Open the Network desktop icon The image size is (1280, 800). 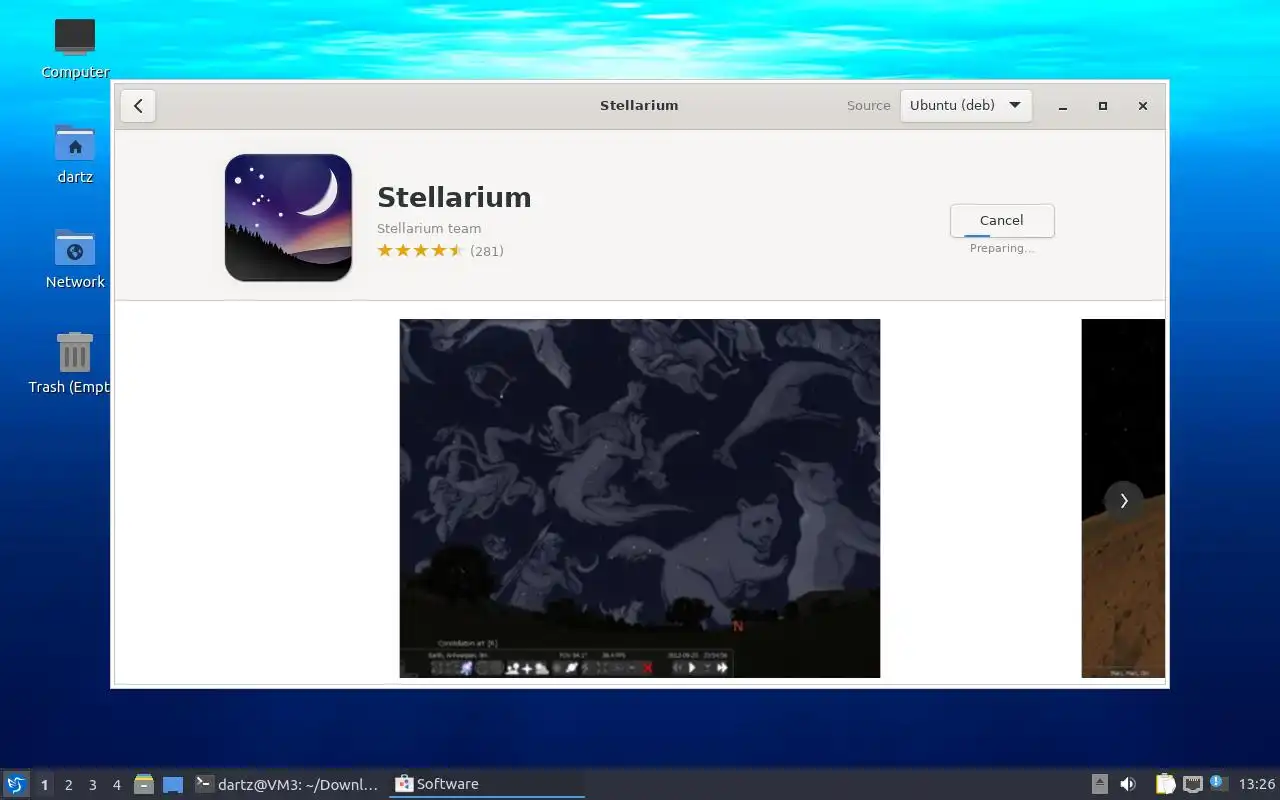point(75,259)
